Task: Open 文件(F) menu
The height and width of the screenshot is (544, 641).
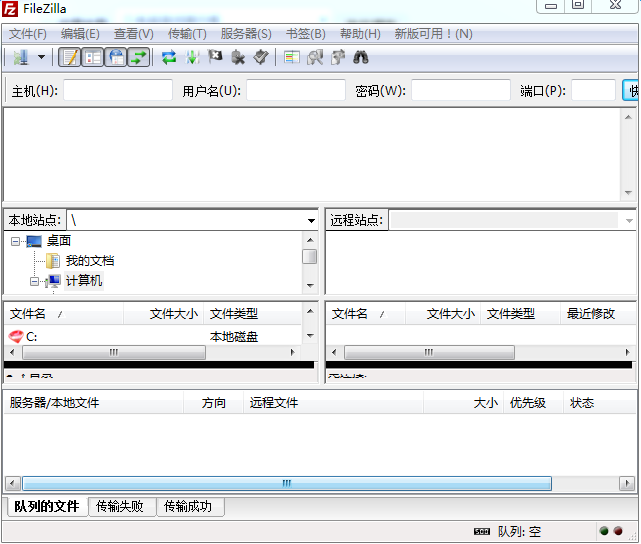Action: 28,34
